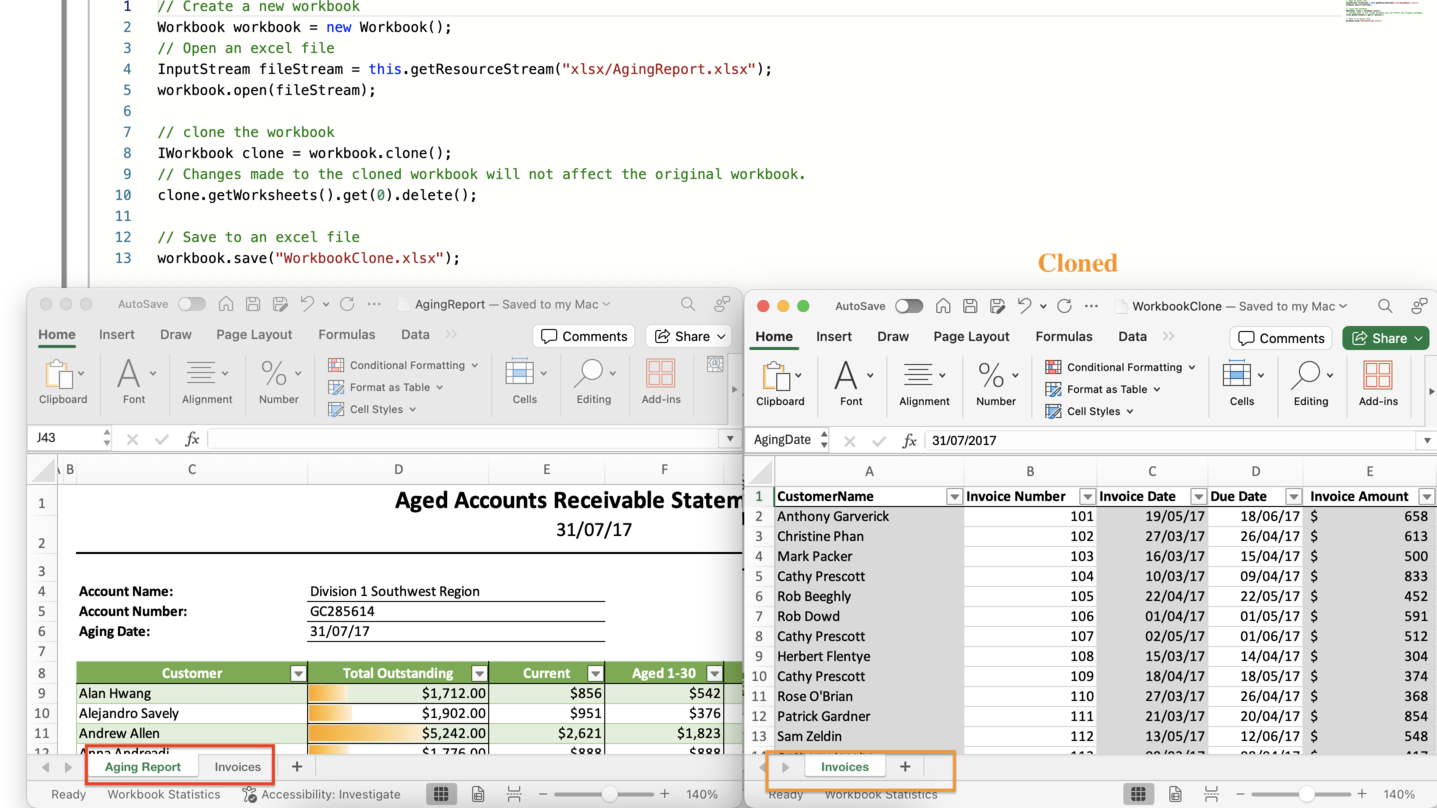Screen dimensions: 1437x808
Task: Open Accessibility: Investigate in status bar
Action: click(321, 794)
